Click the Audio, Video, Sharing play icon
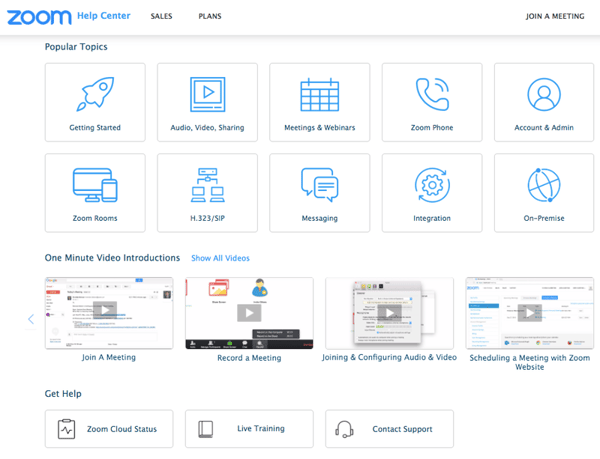 (x=207, y=94)
